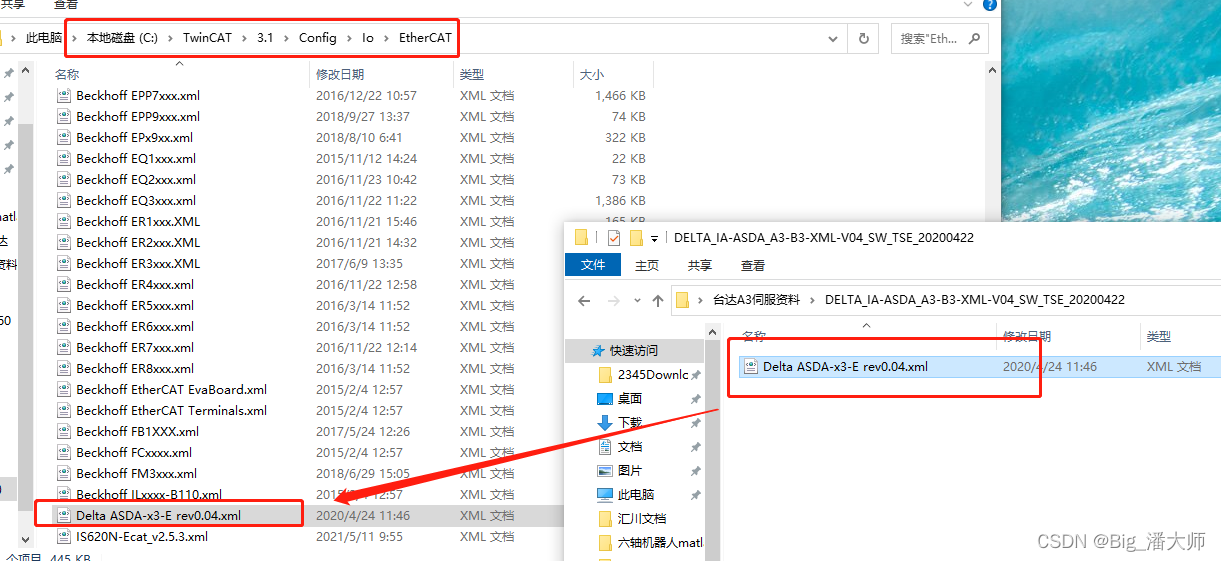Viewport: 1221px width, 561px height.
Task: Select 快速访问 in navigation pane
Action: pos(634,351)
